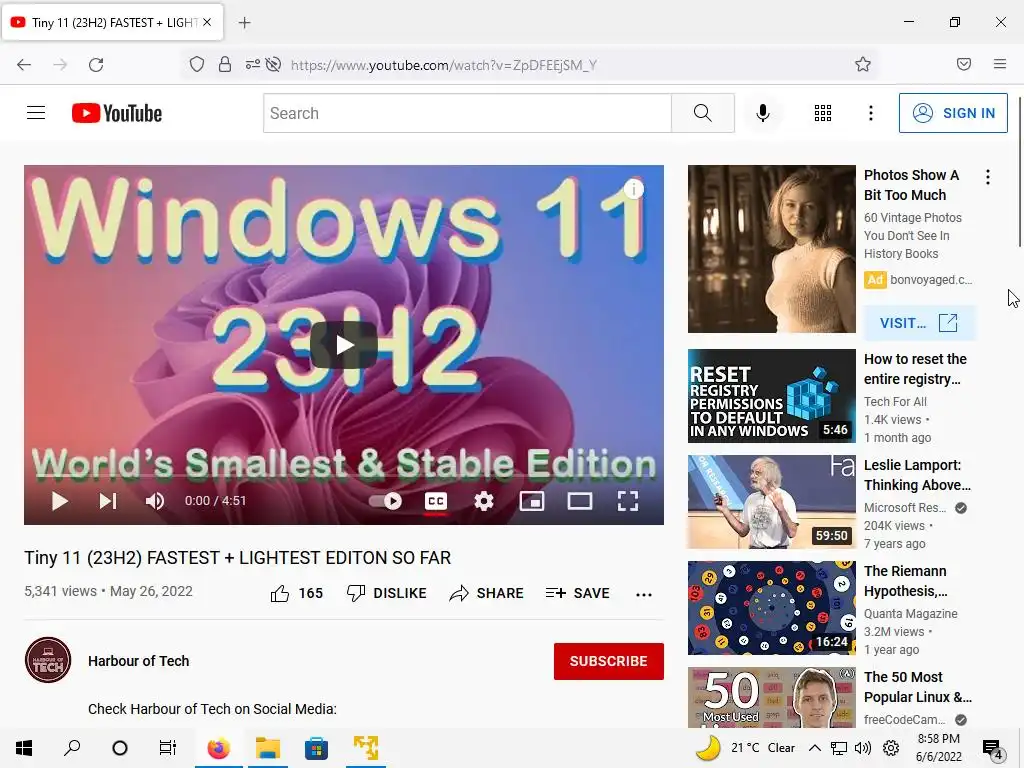Viewport: 1024px width, 768px height.
Task: Open The Riemann Hypothesis video thumbnail
Action: pyautogui.click(x=772, y=607)
